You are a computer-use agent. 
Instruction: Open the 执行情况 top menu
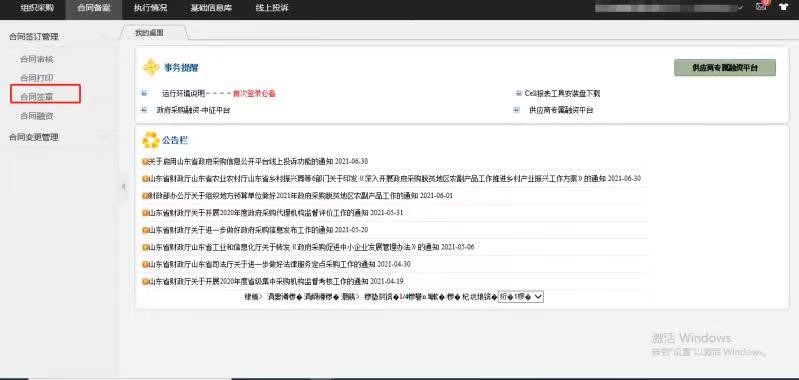click(x=150, y=8)
